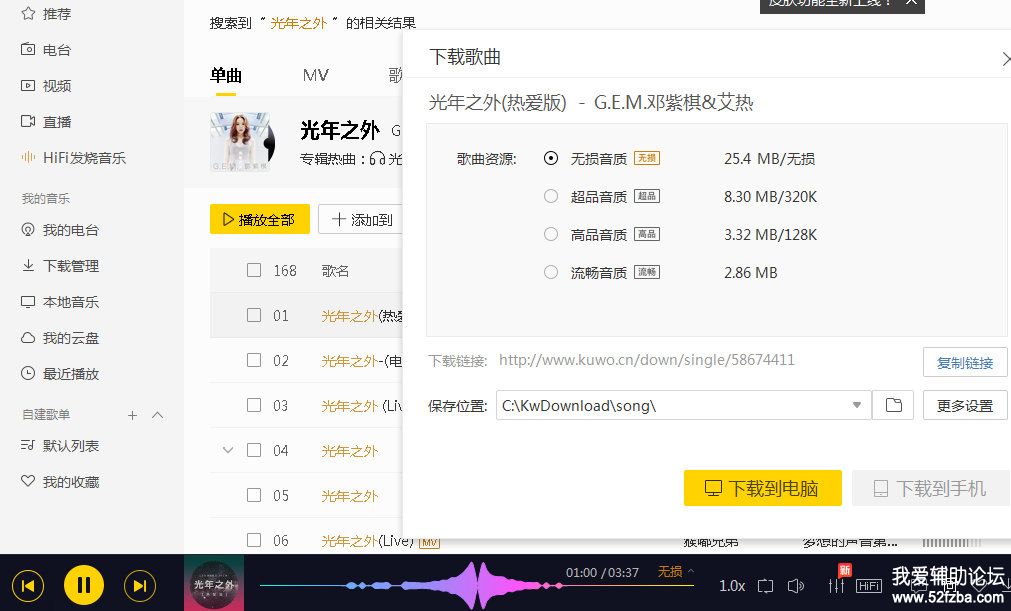Viewport: 1011px width, 611px height.
Task: Check the box for song 02
Action: tap(254, 360)
